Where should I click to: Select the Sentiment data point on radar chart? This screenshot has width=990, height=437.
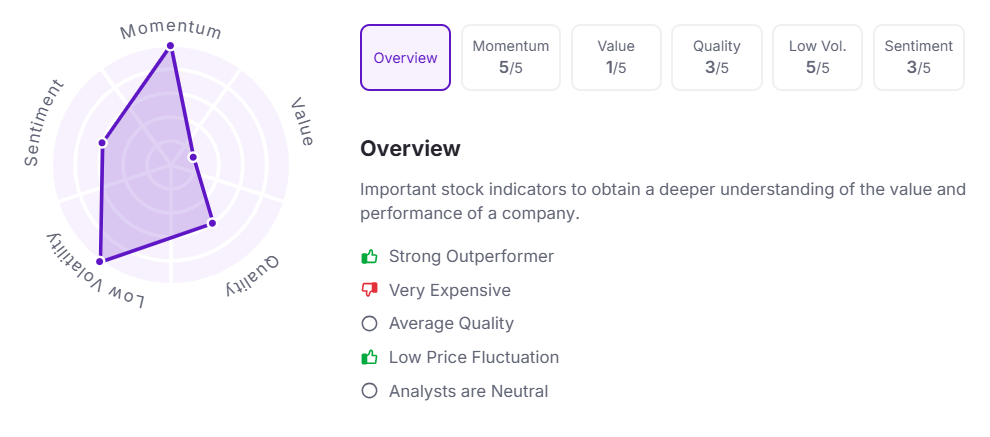(x=102, y=143)
